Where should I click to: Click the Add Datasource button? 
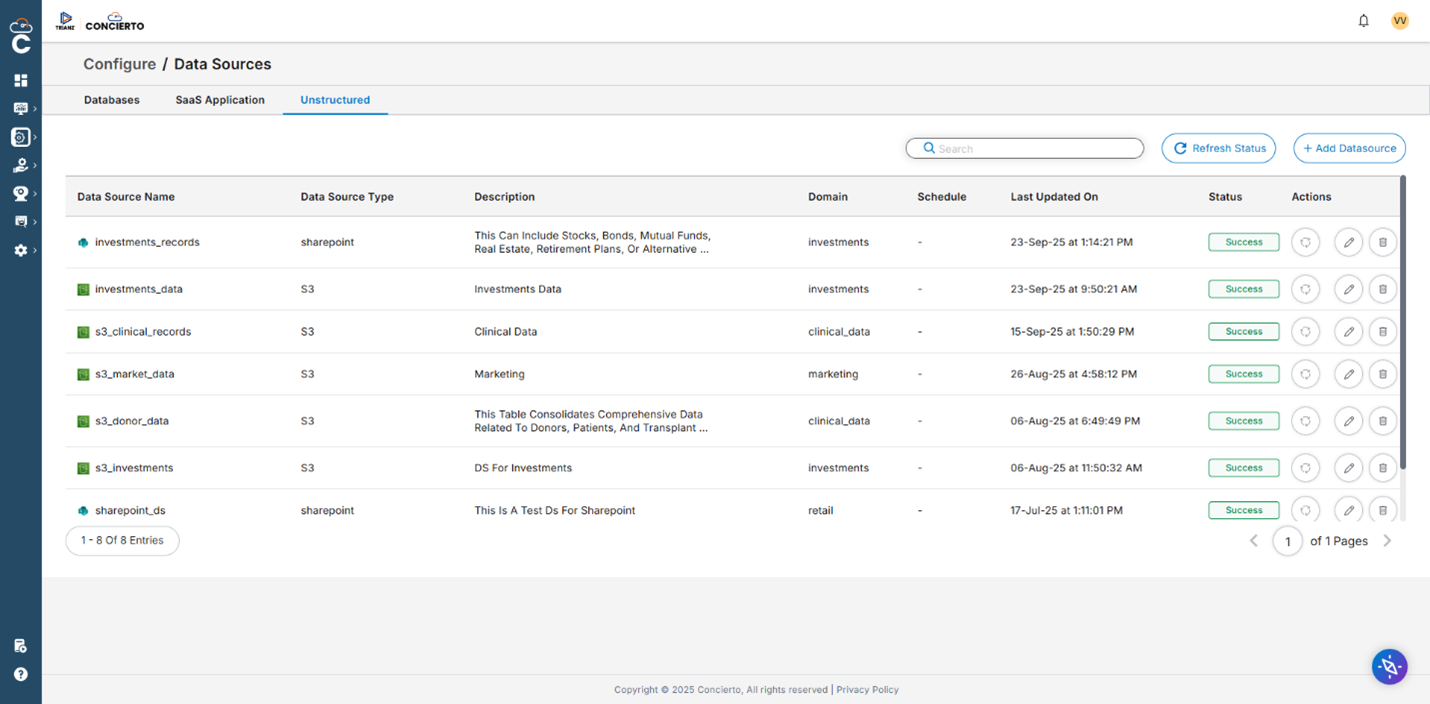point(1349,147)
